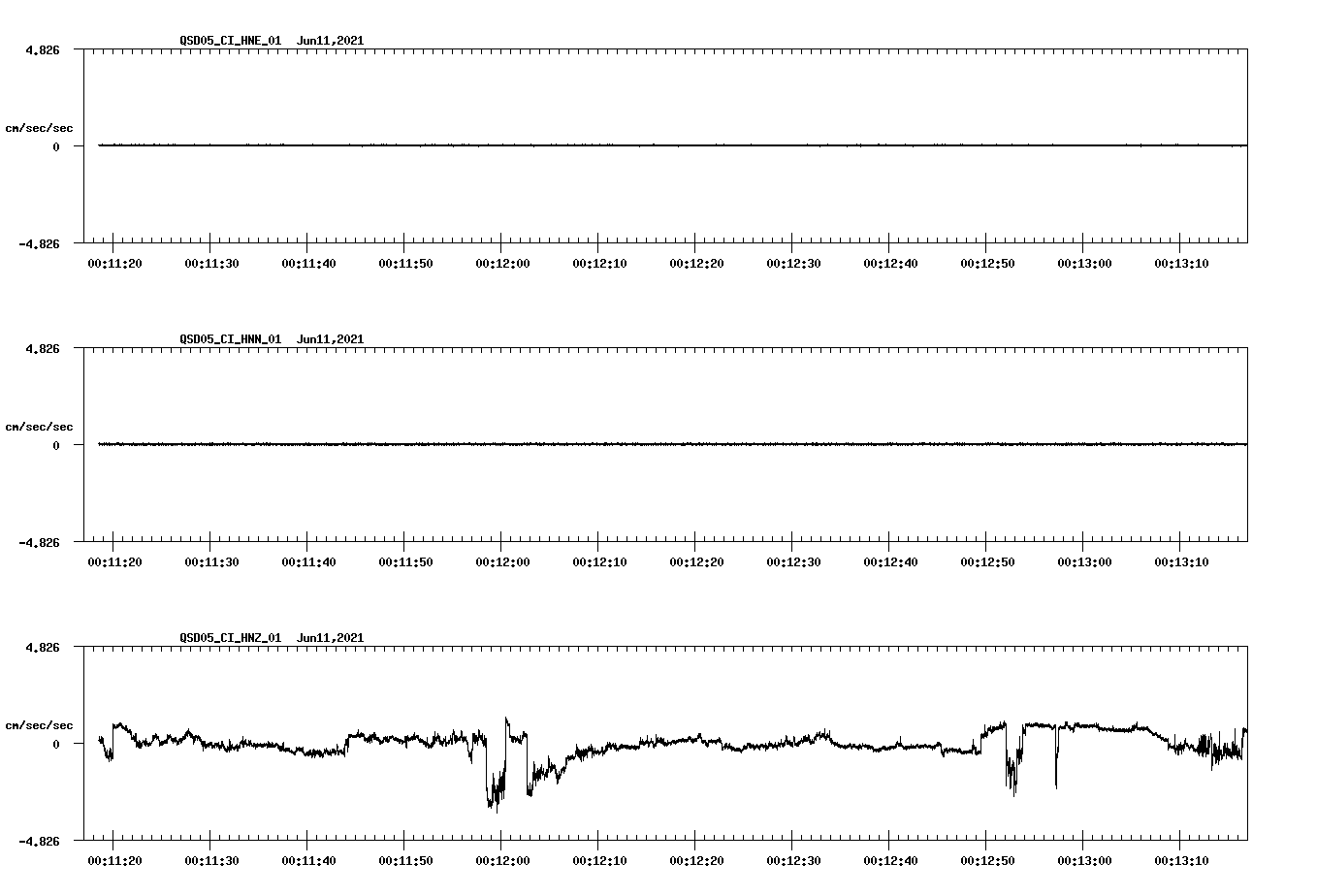Screen dimensions: 1317x896
Task: Click 00:11:20 time label on HNE plot
Action: click(x=114, y=264)
